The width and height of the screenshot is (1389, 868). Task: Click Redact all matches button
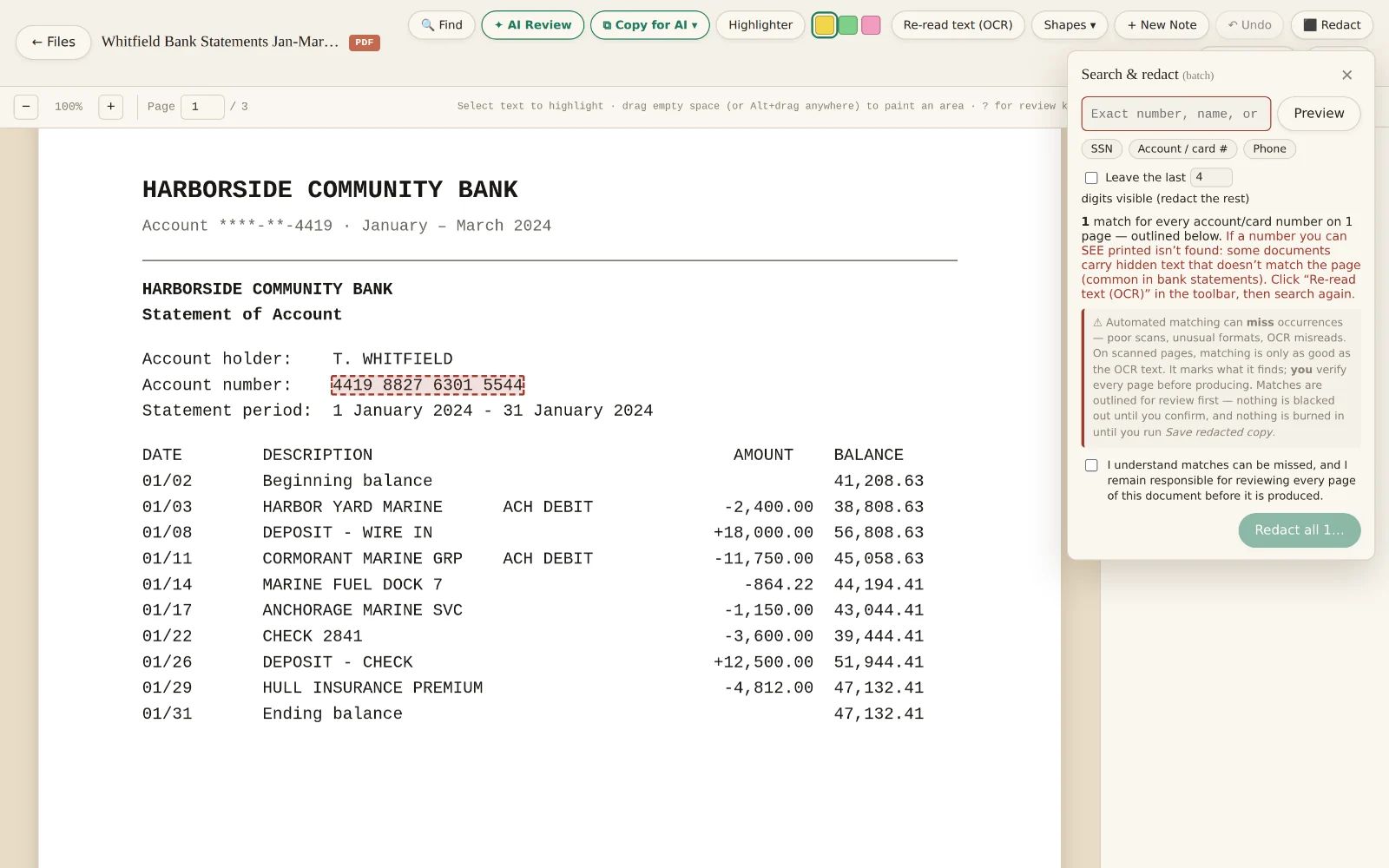point(1299,530)
